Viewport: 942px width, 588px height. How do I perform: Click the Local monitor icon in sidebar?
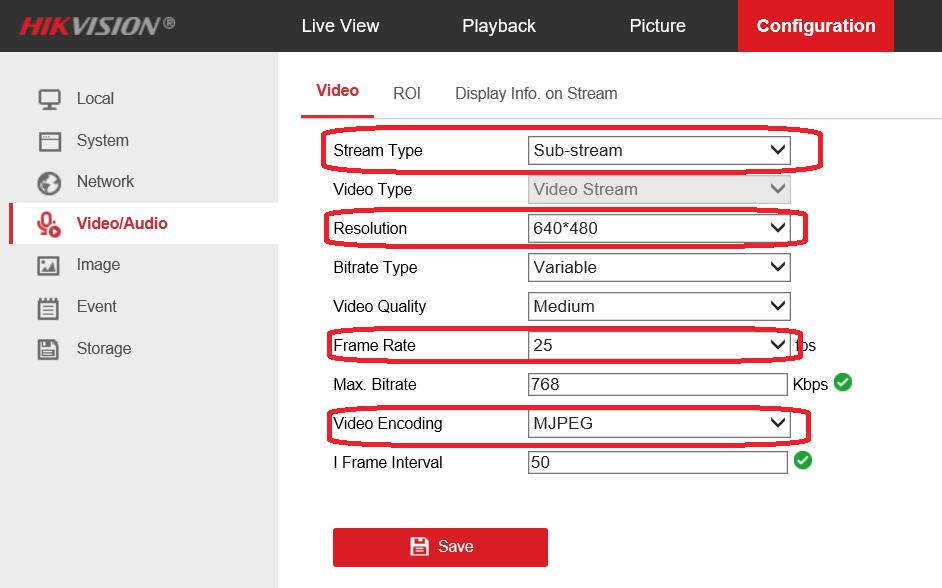tap(49, 99)
